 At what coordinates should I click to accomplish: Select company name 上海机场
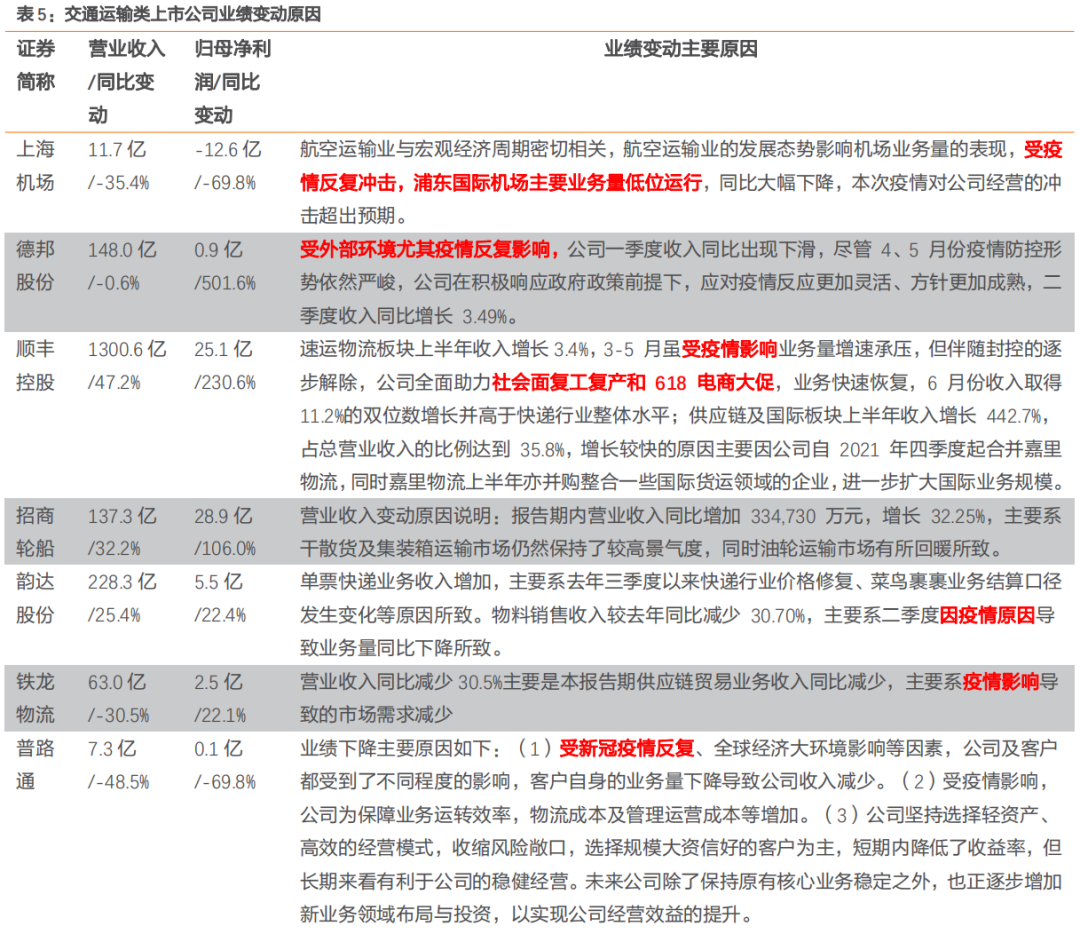36,166
